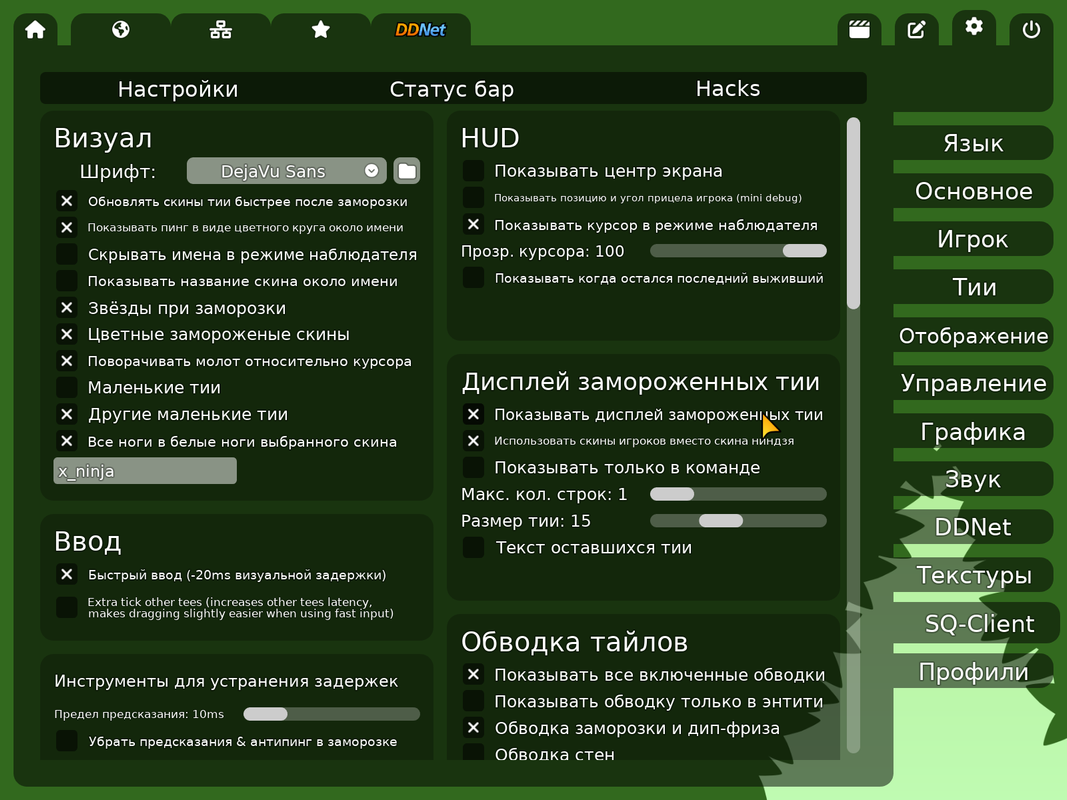The image size is (1067, 800).
Task: Open the Профили settings page
Action: [x=973, y=671]
